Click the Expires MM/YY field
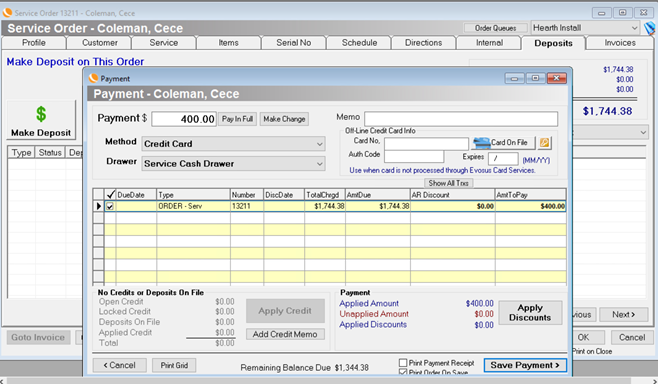 pos(503,159)
